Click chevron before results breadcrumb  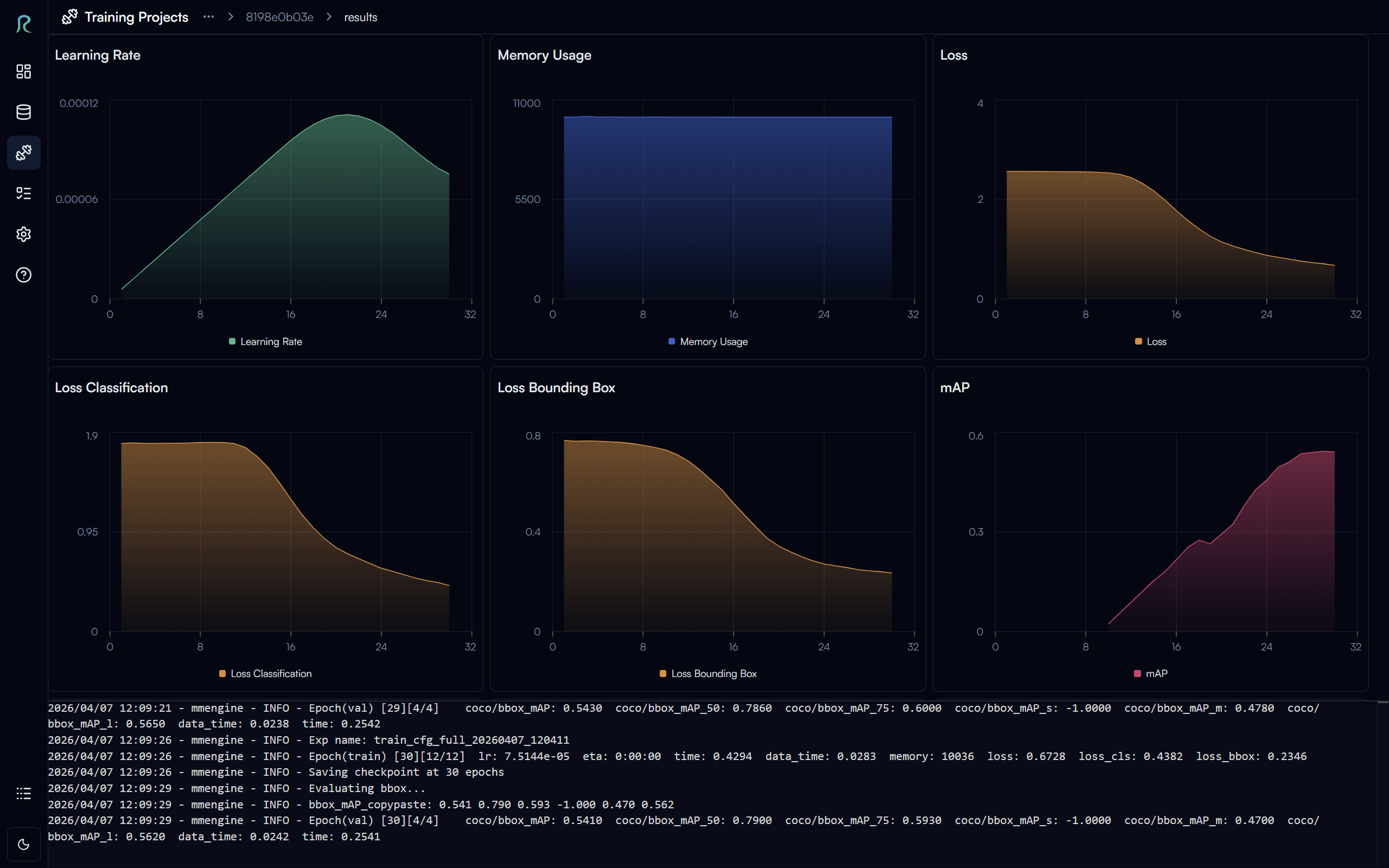point(329,17)
